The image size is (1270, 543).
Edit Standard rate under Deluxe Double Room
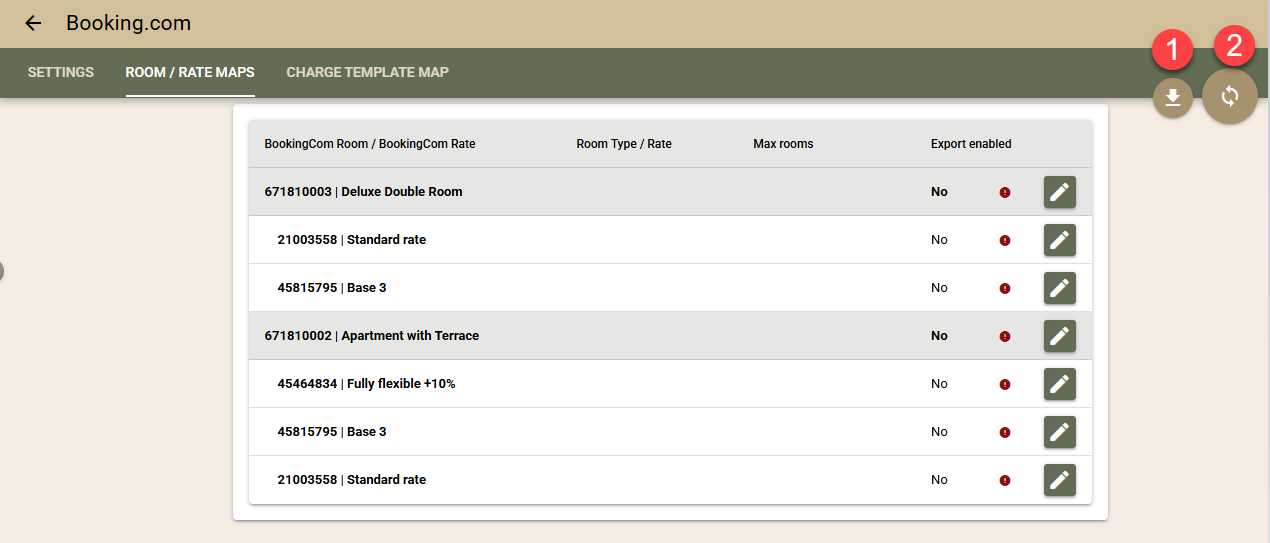point(1060,240)
